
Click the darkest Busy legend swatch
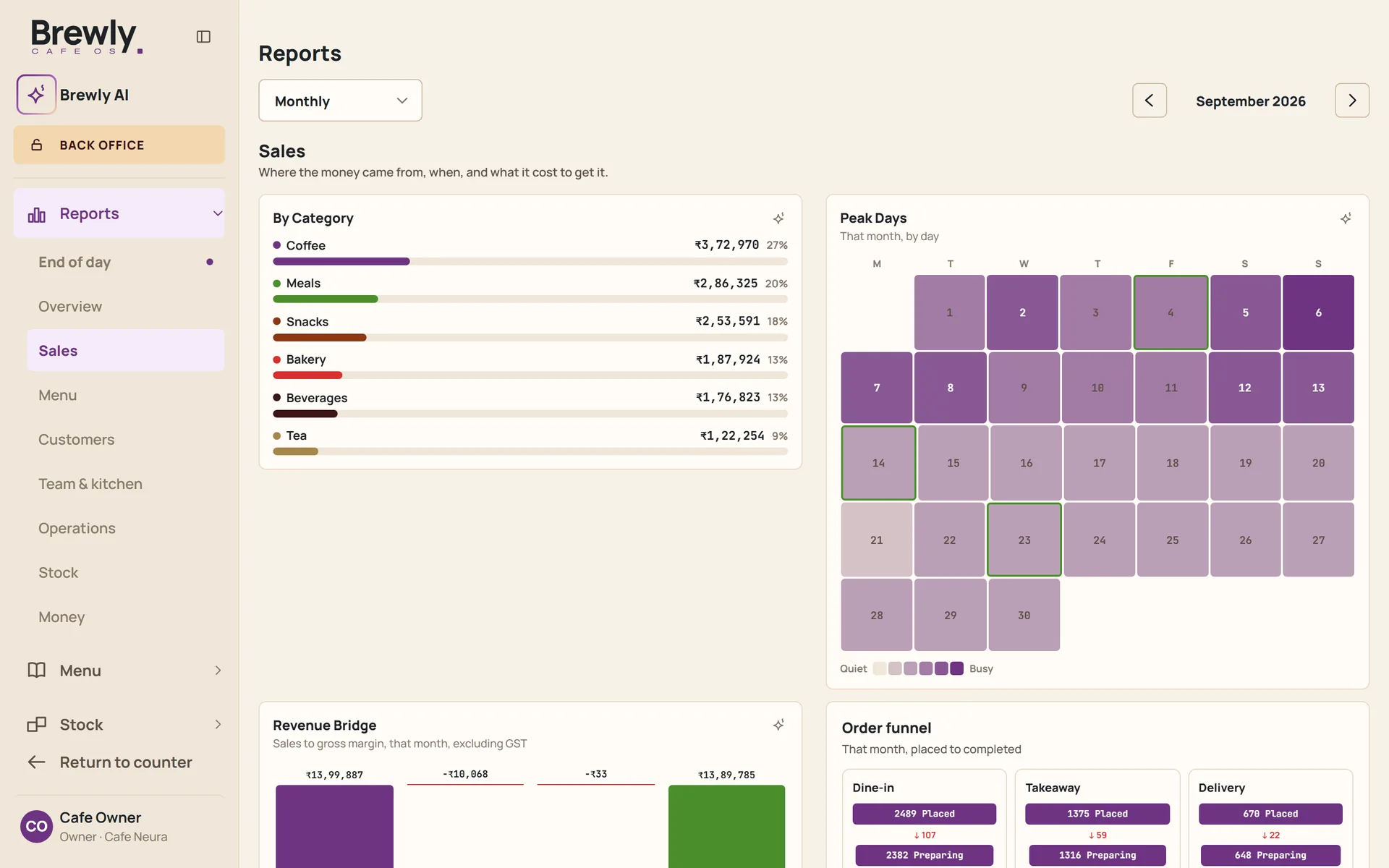pyautogui.click(x=956, y=668)
